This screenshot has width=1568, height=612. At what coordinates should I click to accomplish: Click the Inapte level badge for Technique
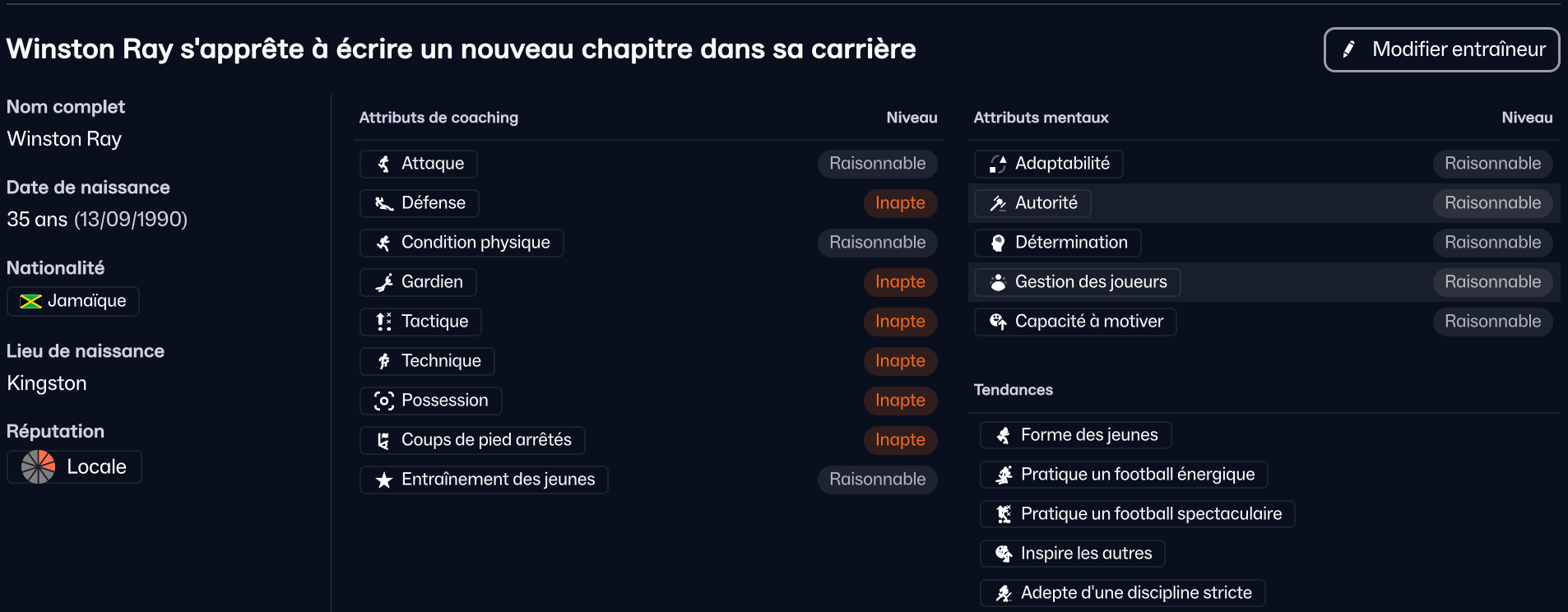pyautogui.click(x=900, y=361)
